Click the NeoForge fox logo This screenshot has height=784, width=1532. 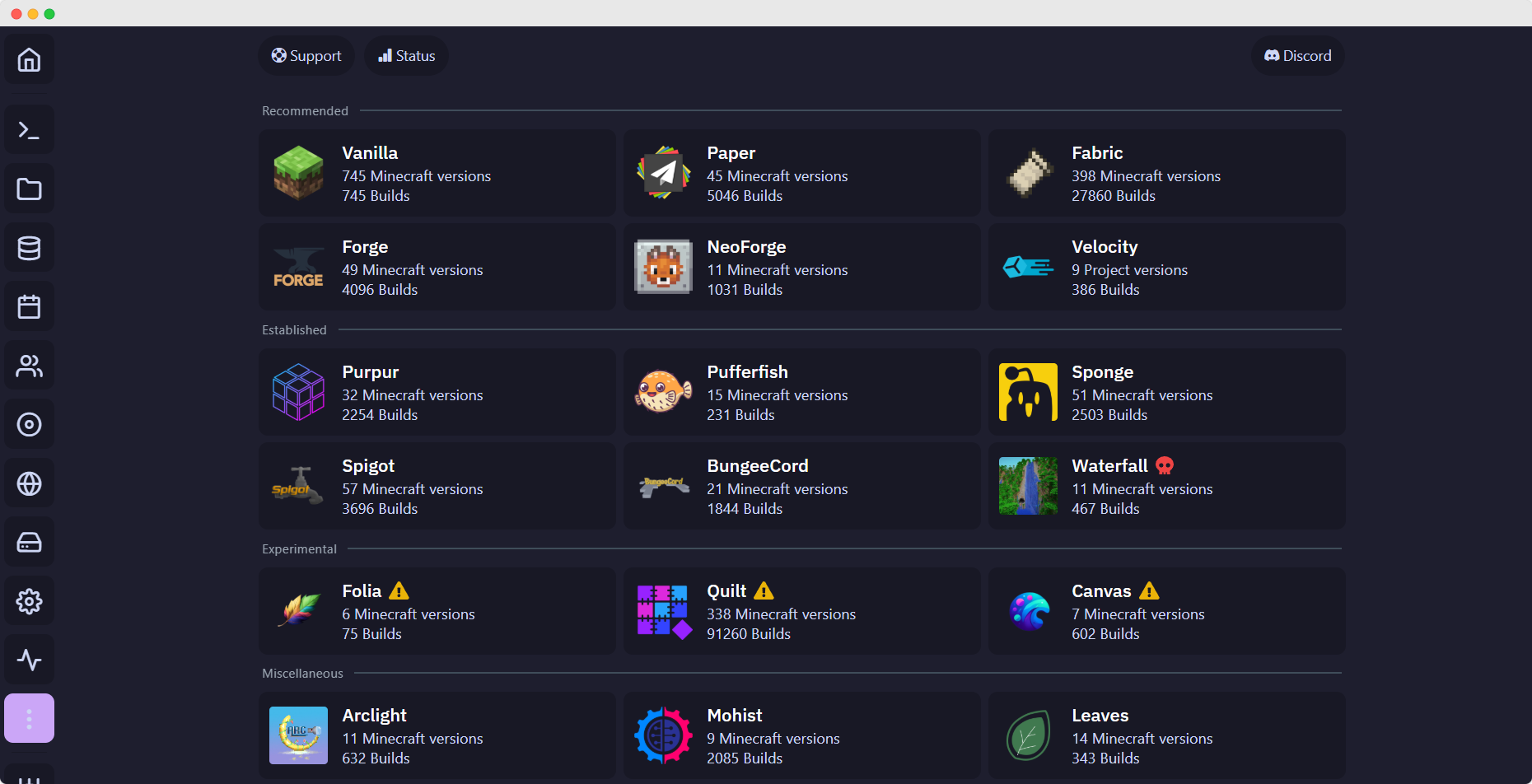point(663,267)
